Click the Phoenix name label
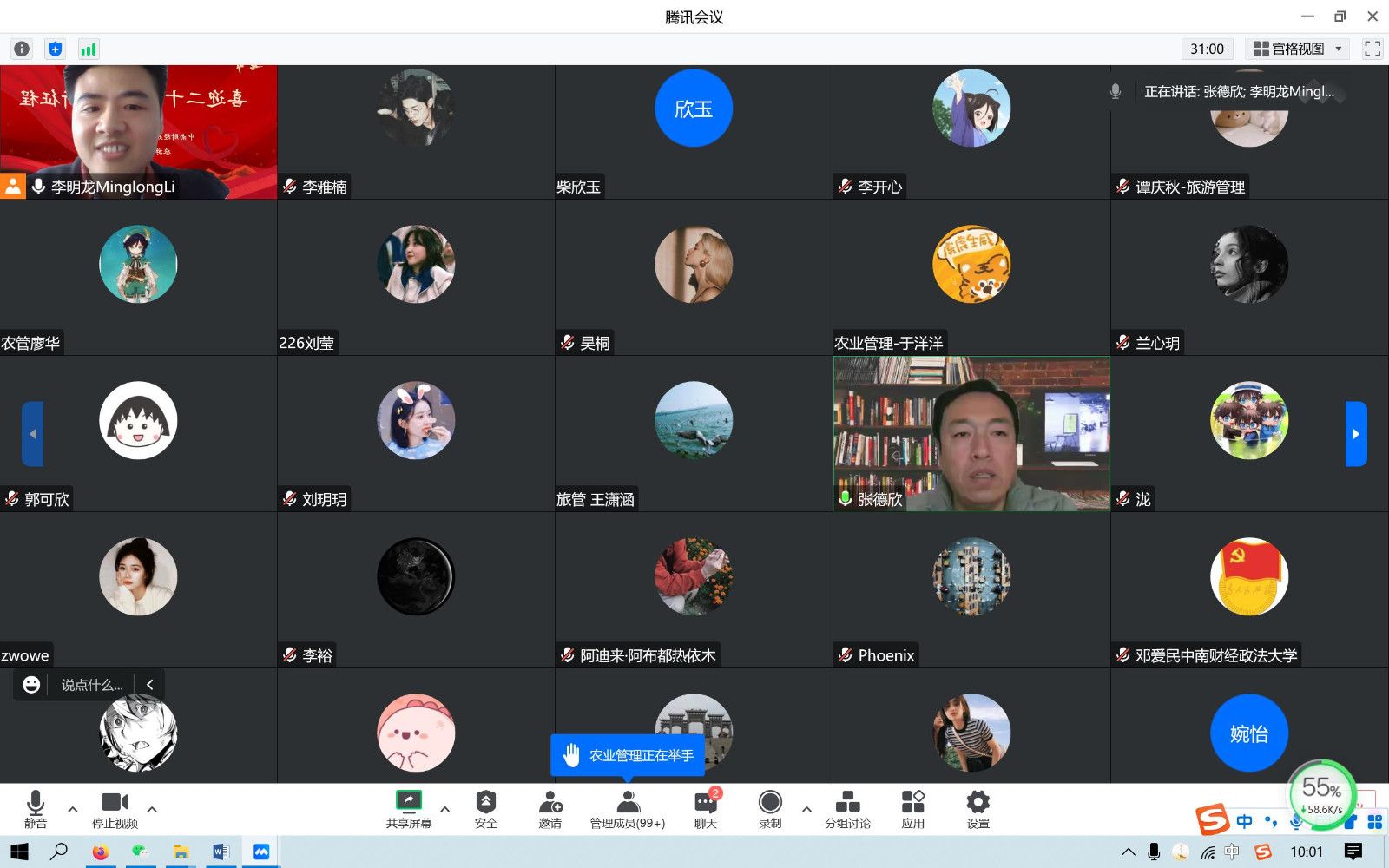 pyautogui.click(x=886, y=655)
